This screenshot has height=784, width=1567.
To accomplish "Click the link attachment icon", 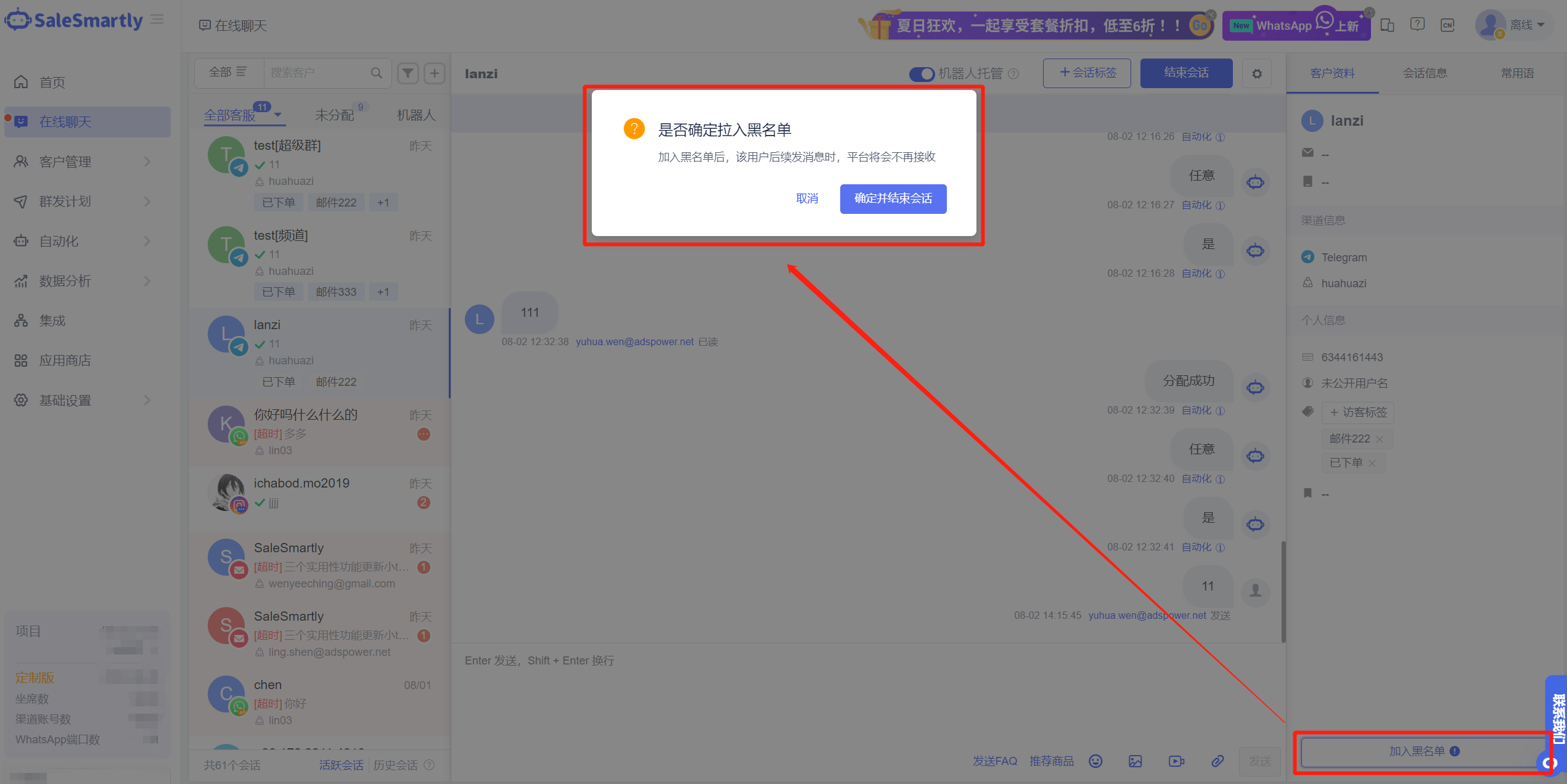I will tap(1217, 761).
